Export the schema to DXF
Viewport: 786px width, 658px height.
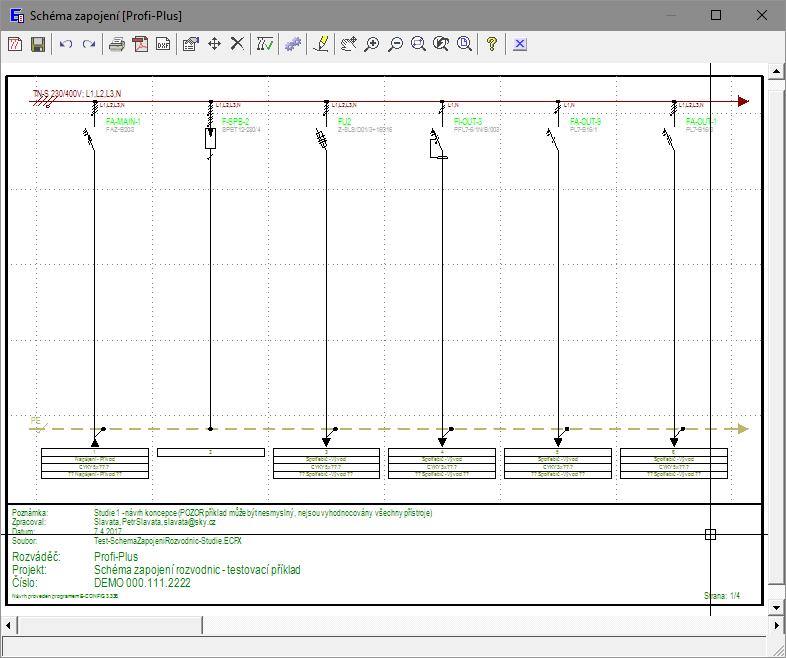(163, 44)
